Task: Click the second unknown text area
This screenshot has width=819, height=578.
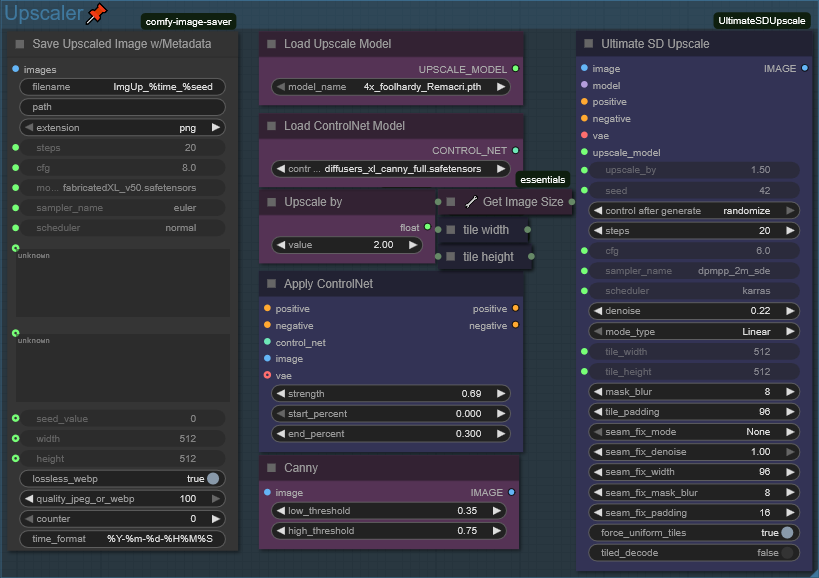Action: (123, 368)
